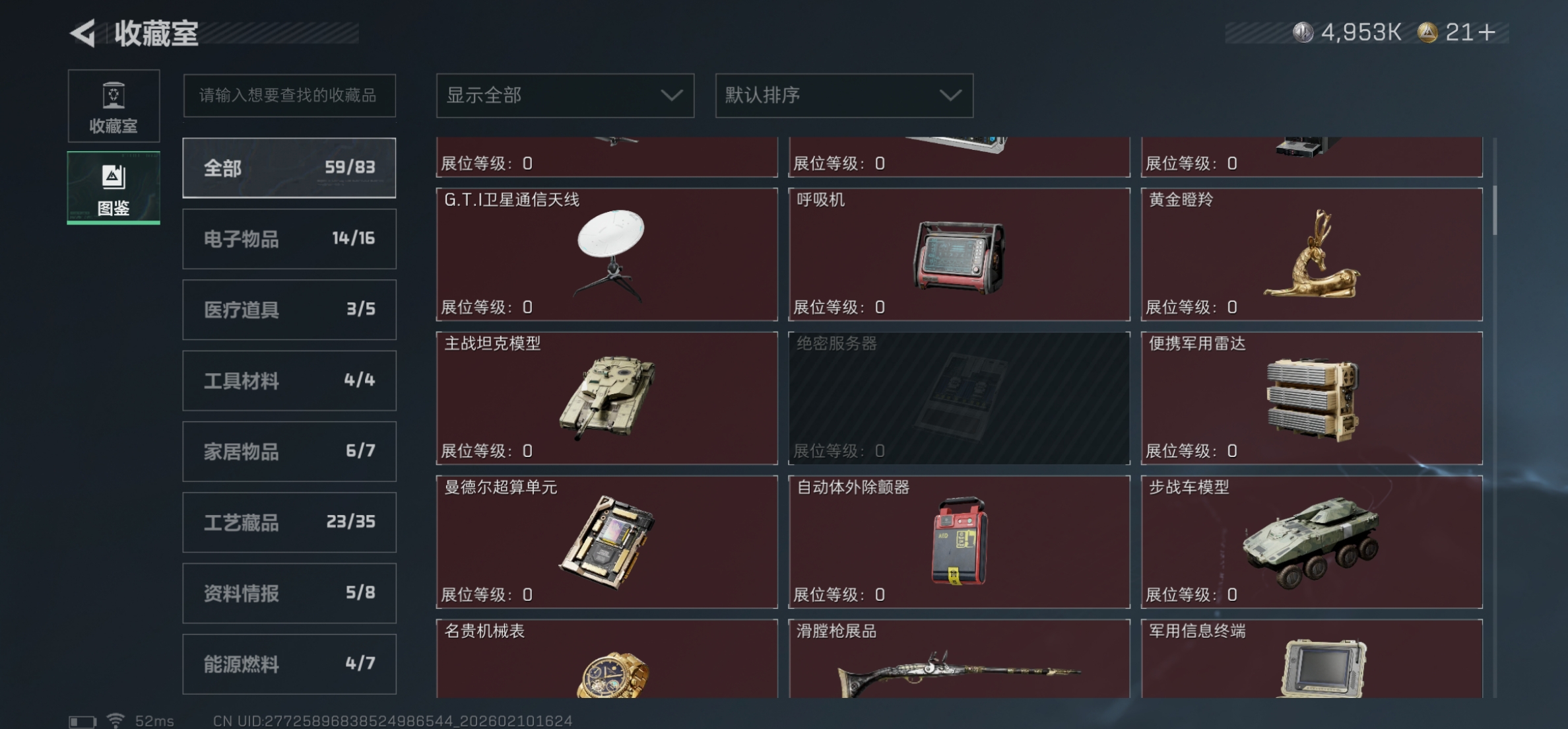Switch to the 电子物品 category
Screen dimensions: 1568x729
click(289, 239)
